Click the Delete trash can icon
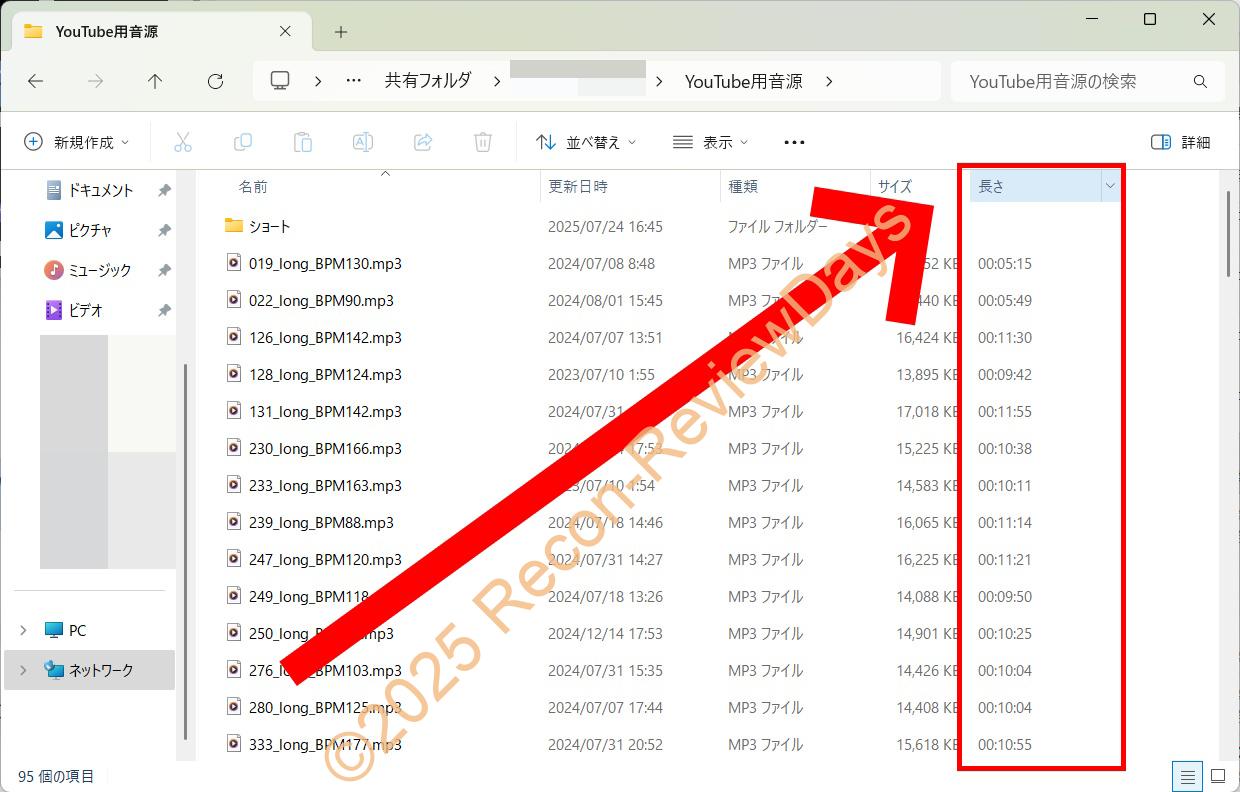 tap(482, 142)
